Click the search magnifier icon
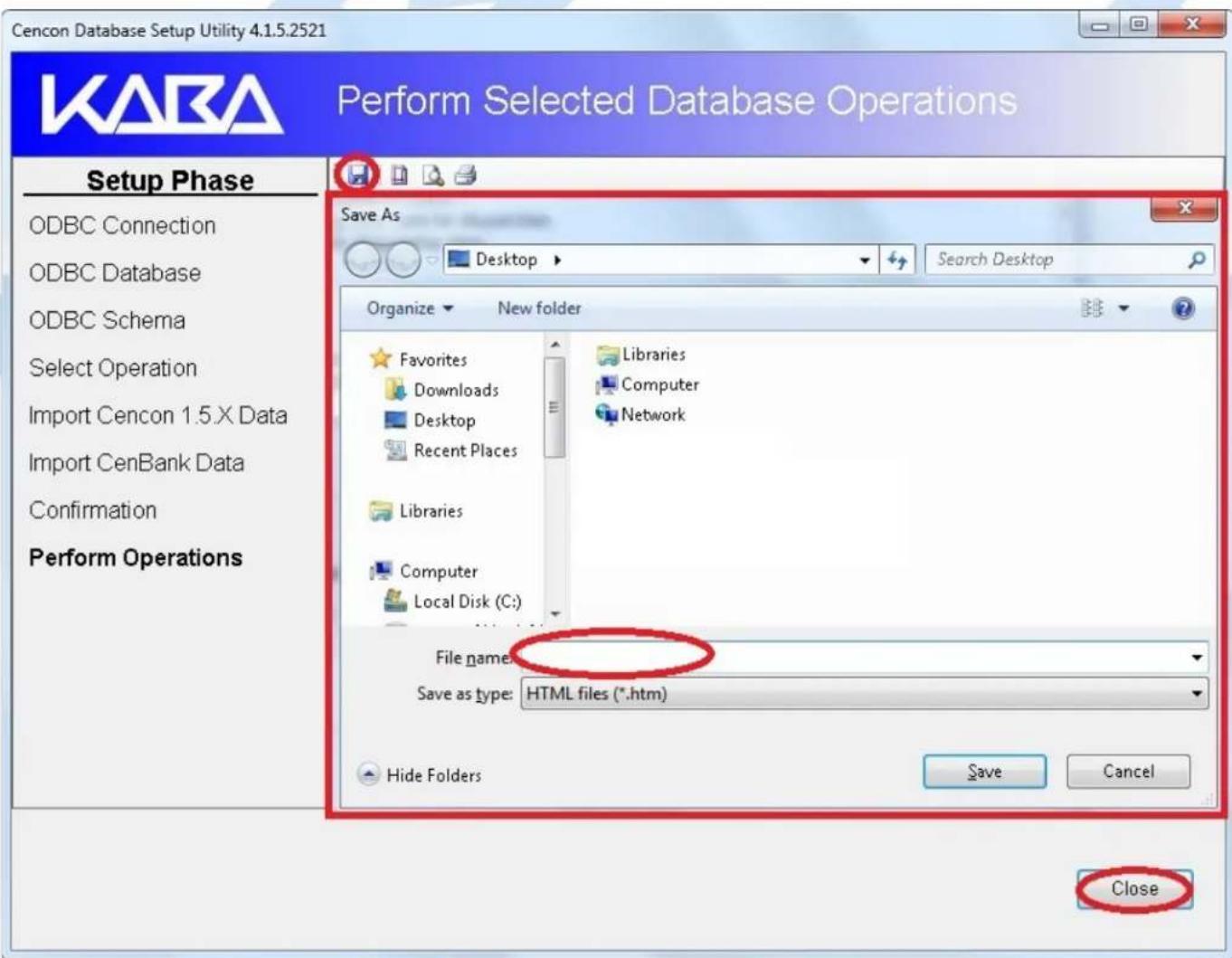1232x958 pixels. (1196, 260)
